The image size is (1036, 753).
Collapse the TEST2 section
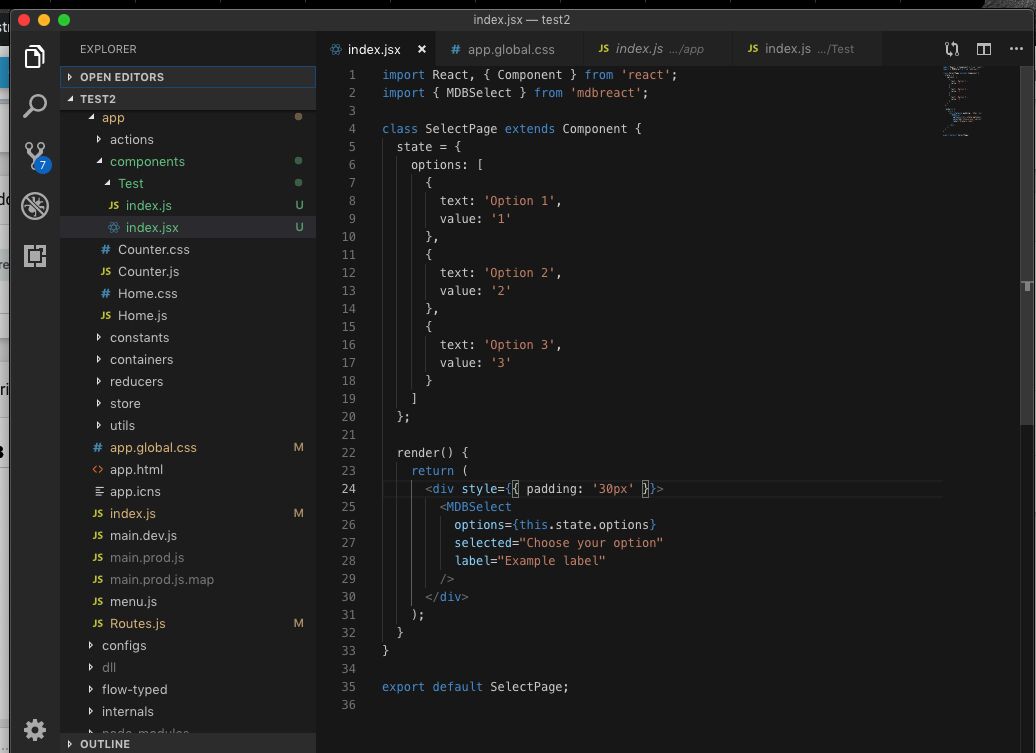[188, 99]
